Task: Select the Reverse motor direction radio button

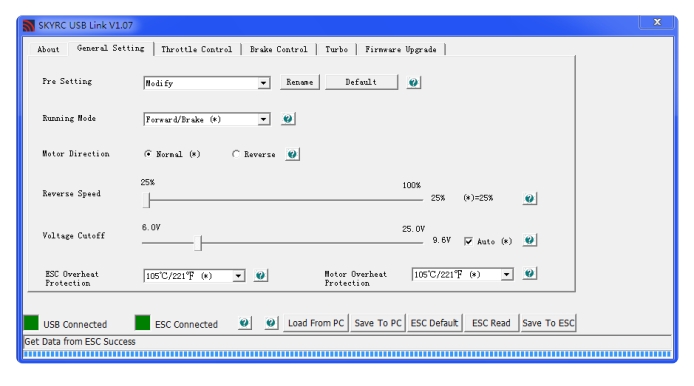Action: click(x=236, y=154)
